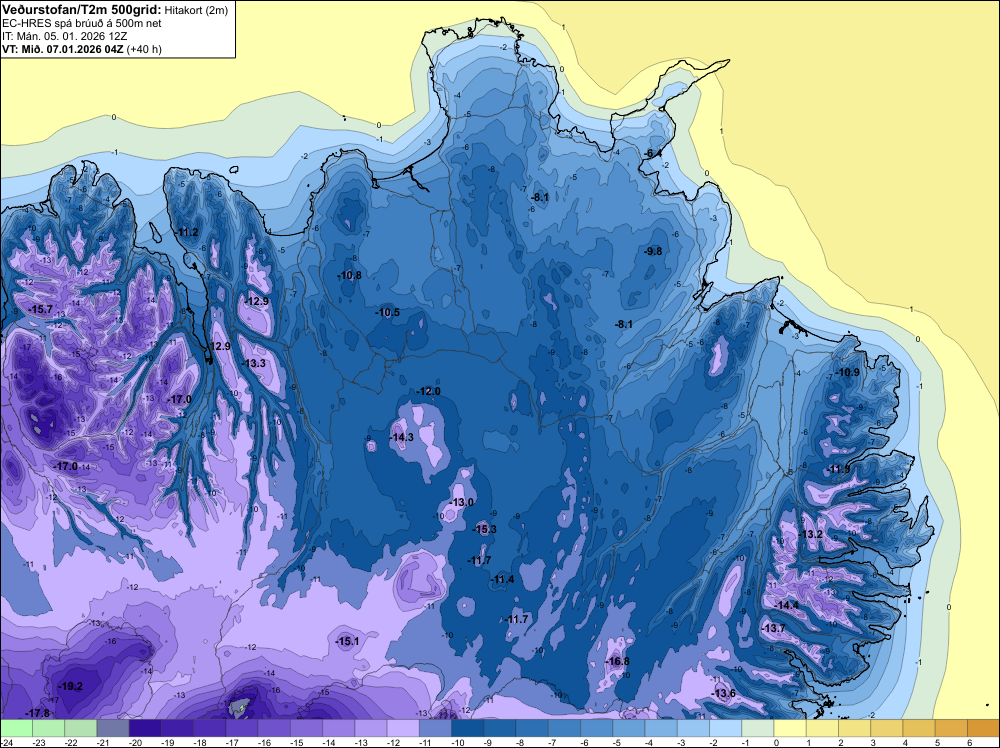This screenshot has height=748, width=1000.
Task: Select the -15.3 temperature value
Action: coord(484,529)
